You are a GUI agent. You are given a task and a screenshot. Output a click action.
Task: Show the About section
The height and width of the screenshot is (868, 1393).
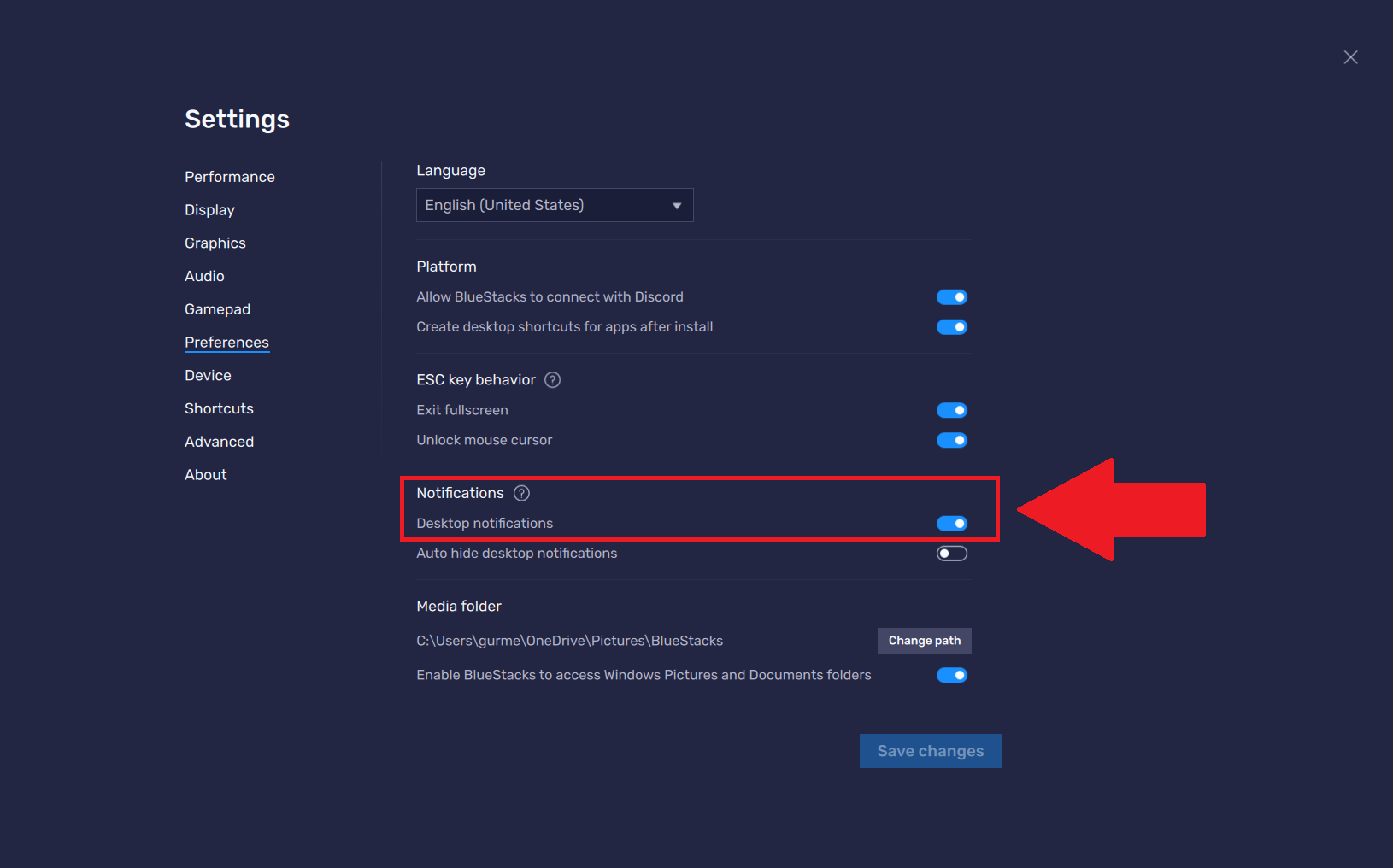206,475
